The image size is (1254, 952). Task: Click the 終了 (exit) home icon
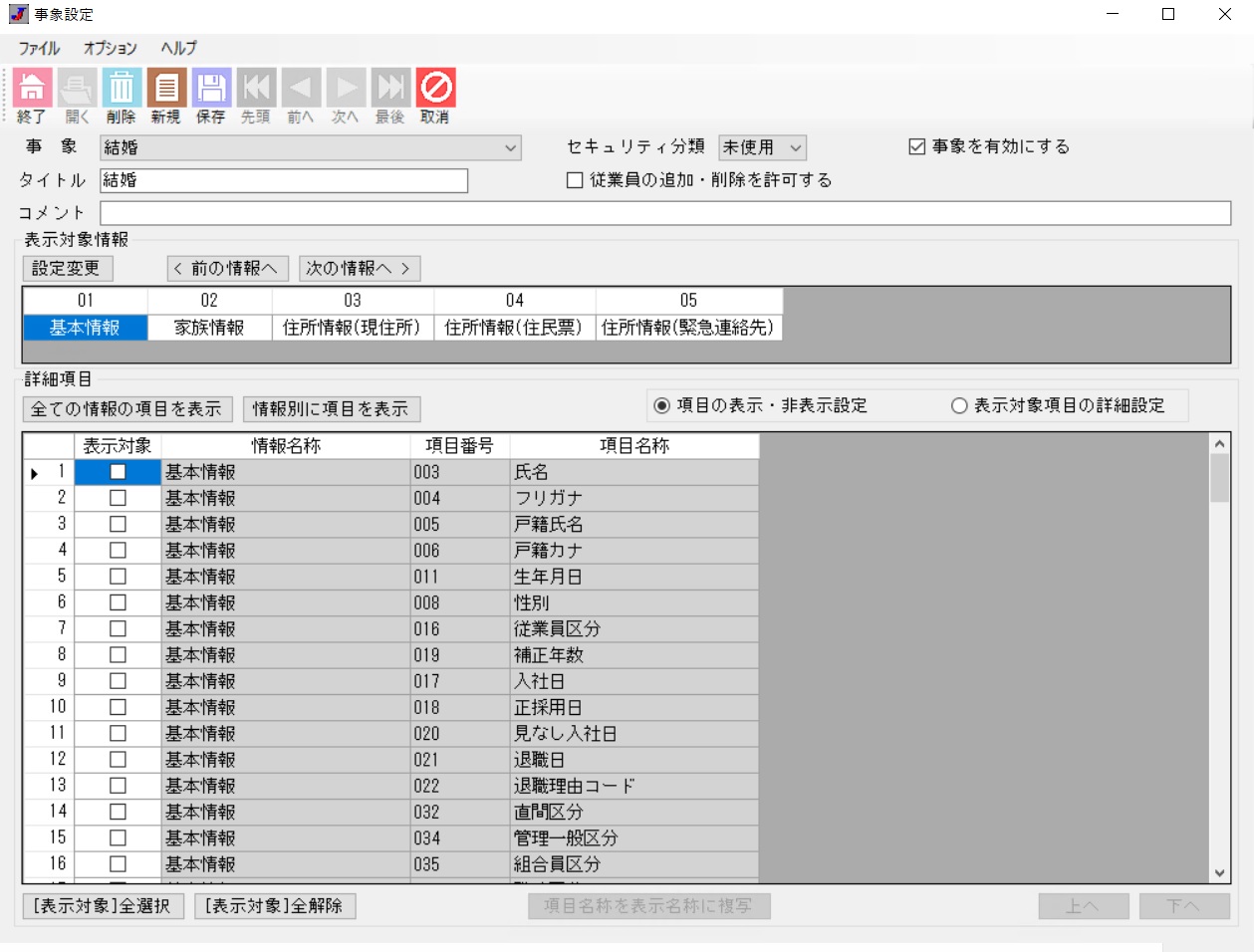32,89
